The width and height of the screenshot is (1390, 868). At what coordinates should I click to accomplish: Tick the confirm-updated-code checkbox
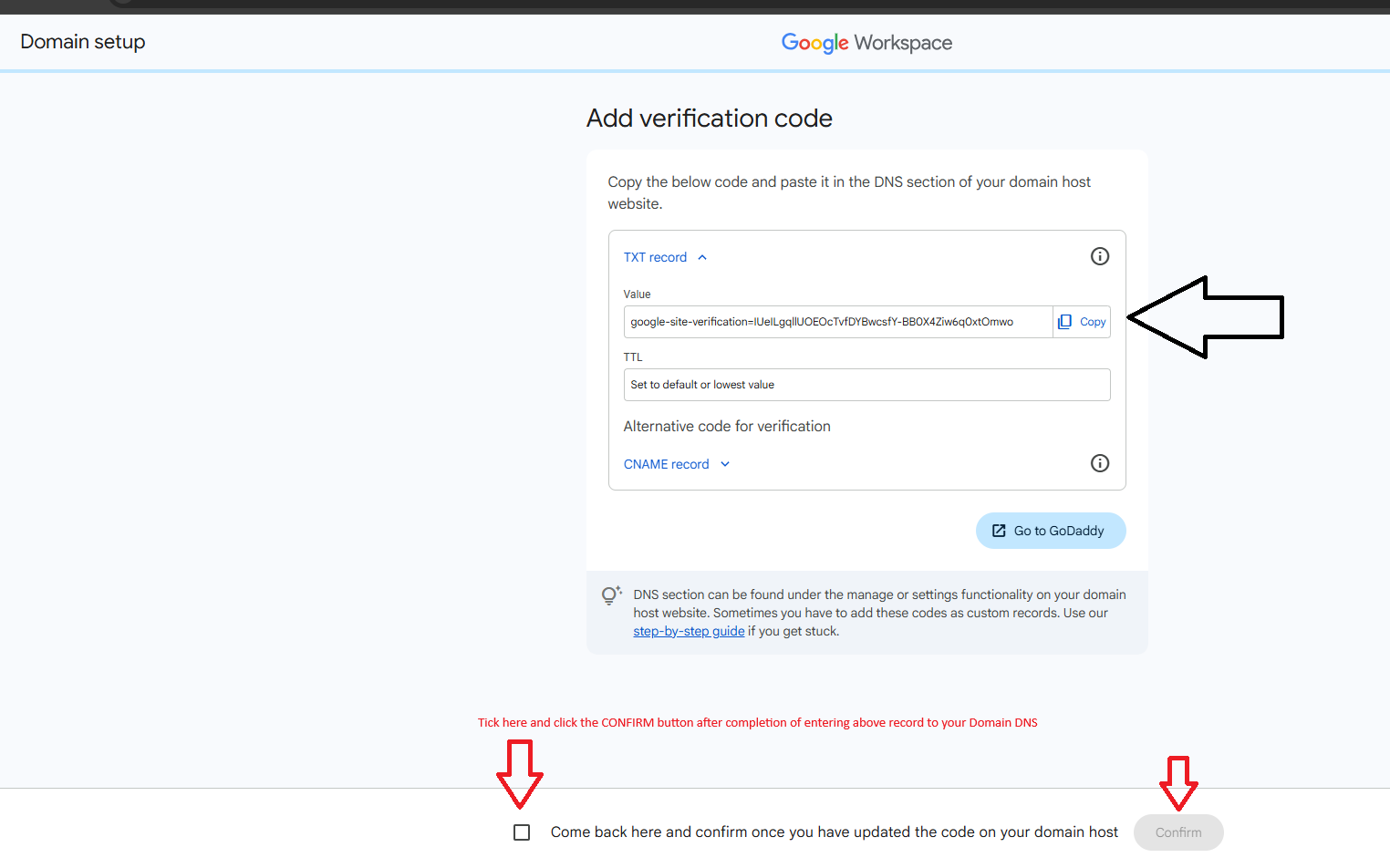coord(522,832)
